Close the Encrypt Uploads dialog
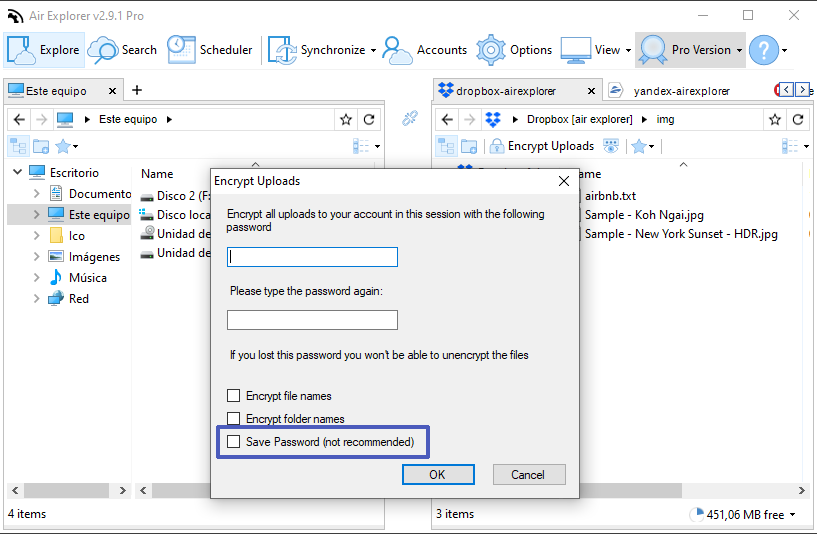Viewport: 817px width, 534px height. click(564, 181)
